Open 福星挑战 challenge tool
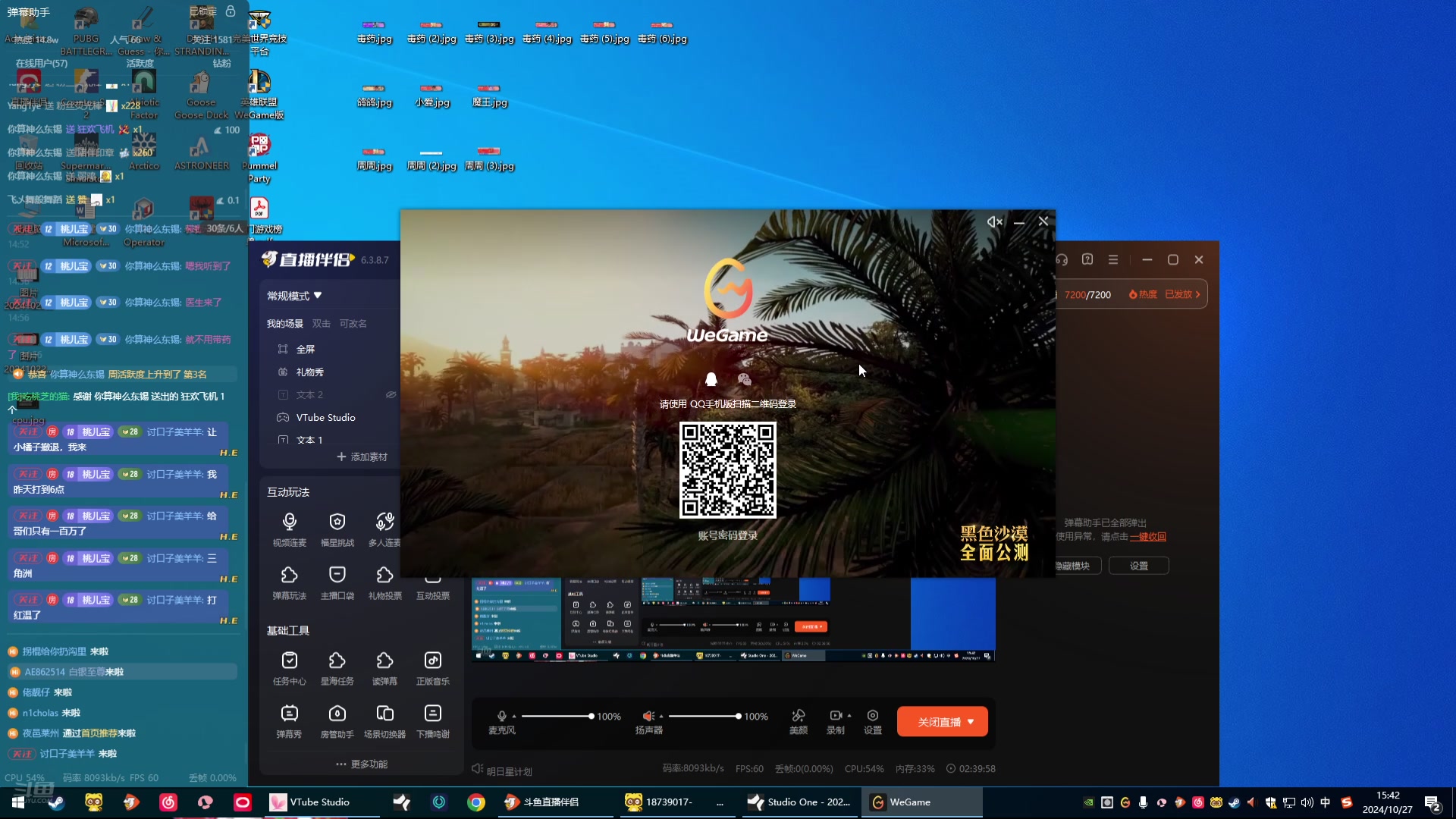Viewport: 1456px width, 819px height. point(337,529)
